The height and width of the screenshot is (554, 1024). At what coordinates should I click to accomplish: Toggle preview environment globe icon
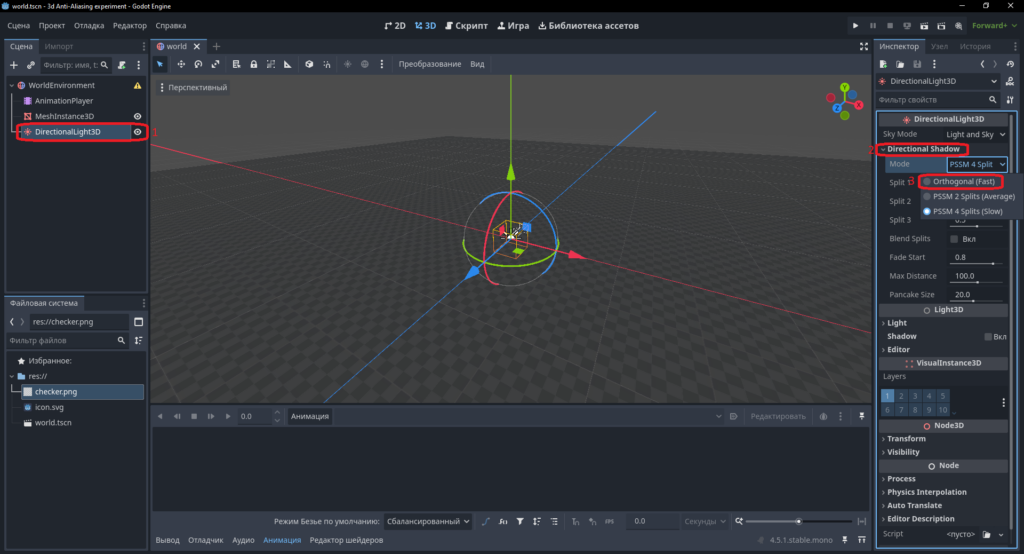(364, 64)
